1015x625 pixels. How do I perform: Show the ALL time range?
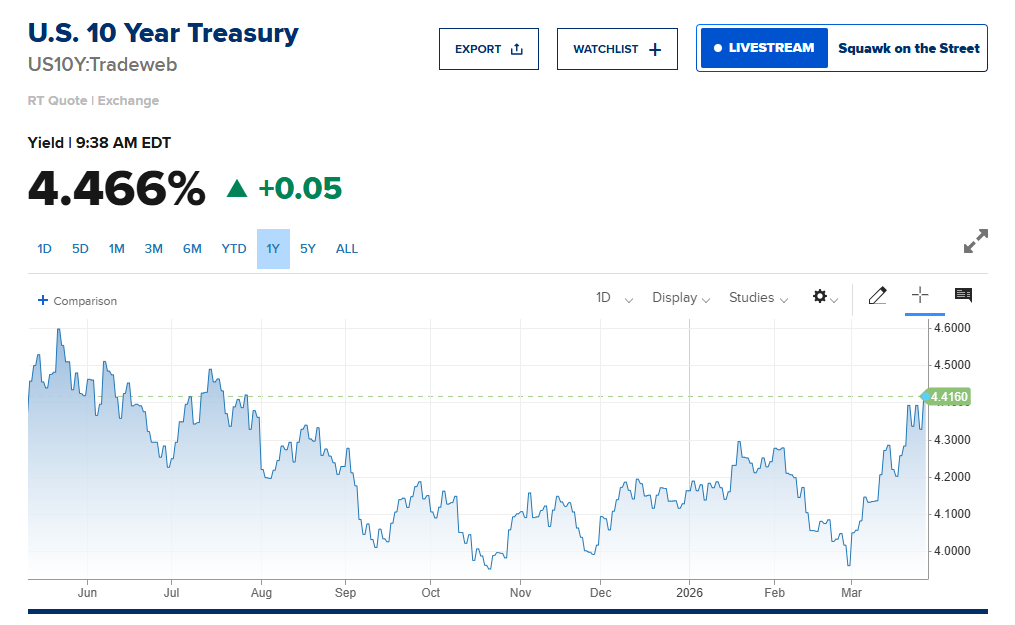pyautogui.click(x=346, y=249)
